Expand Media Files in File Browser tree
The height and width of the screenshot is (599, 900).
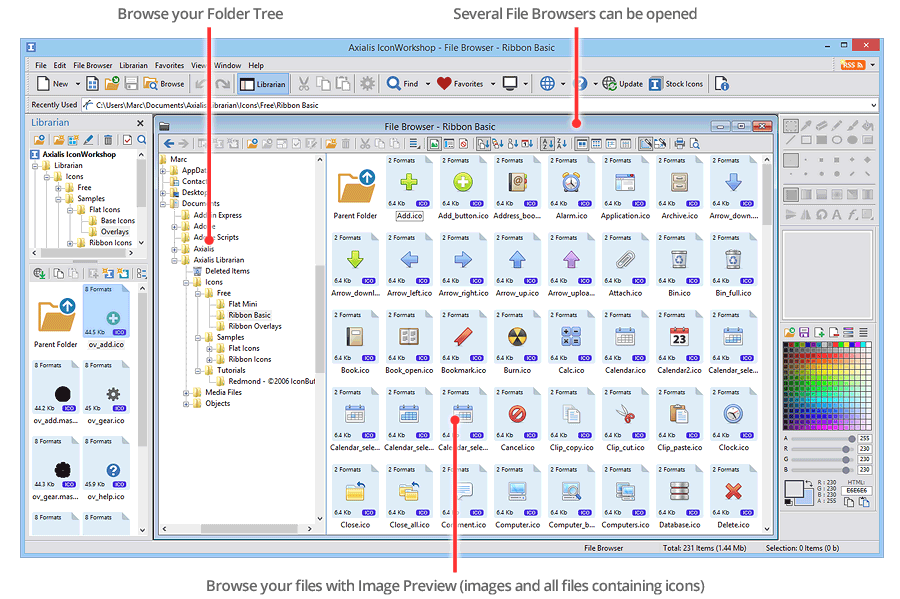(x=186, y=393)
